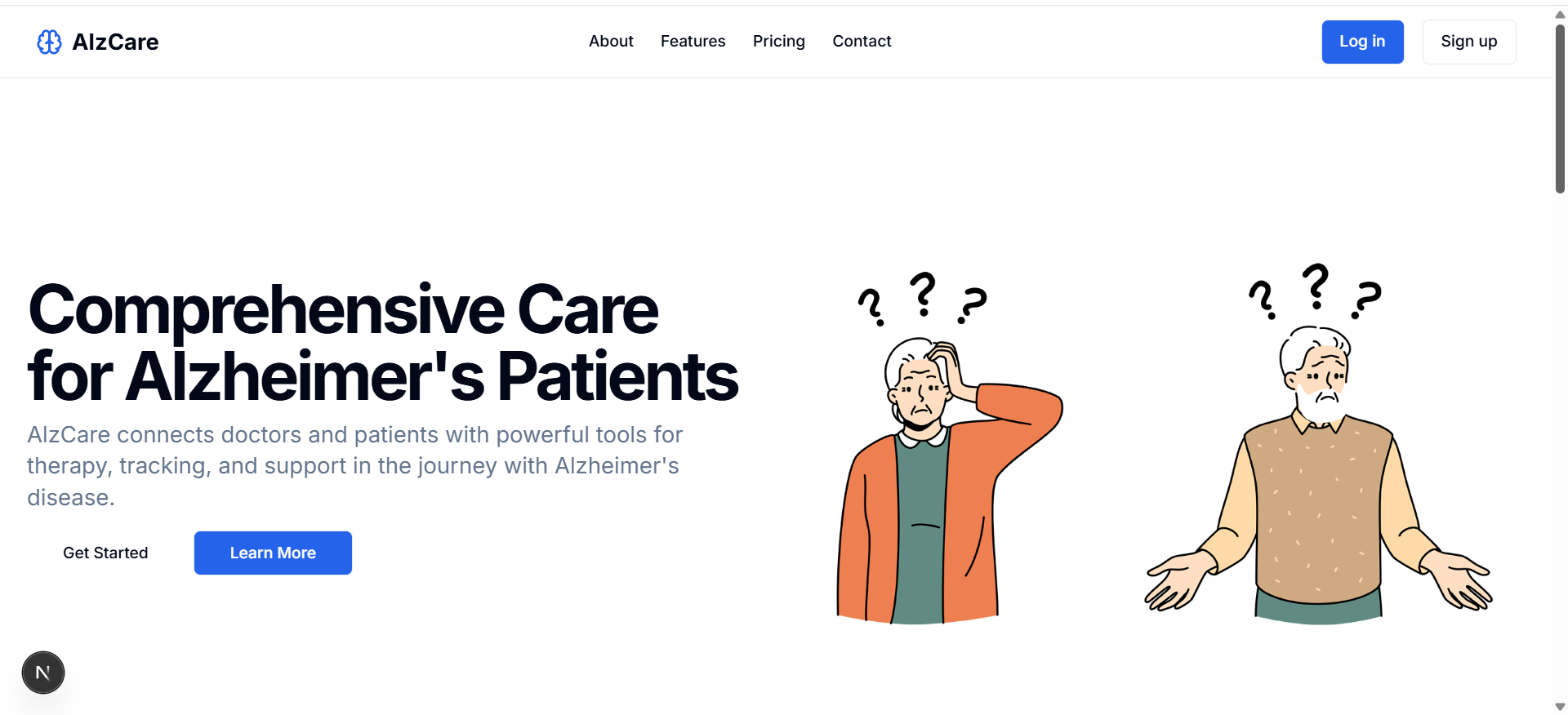Open the Contact page
Viewport: 1568px width, 715px height.
(x=862, y=41)
